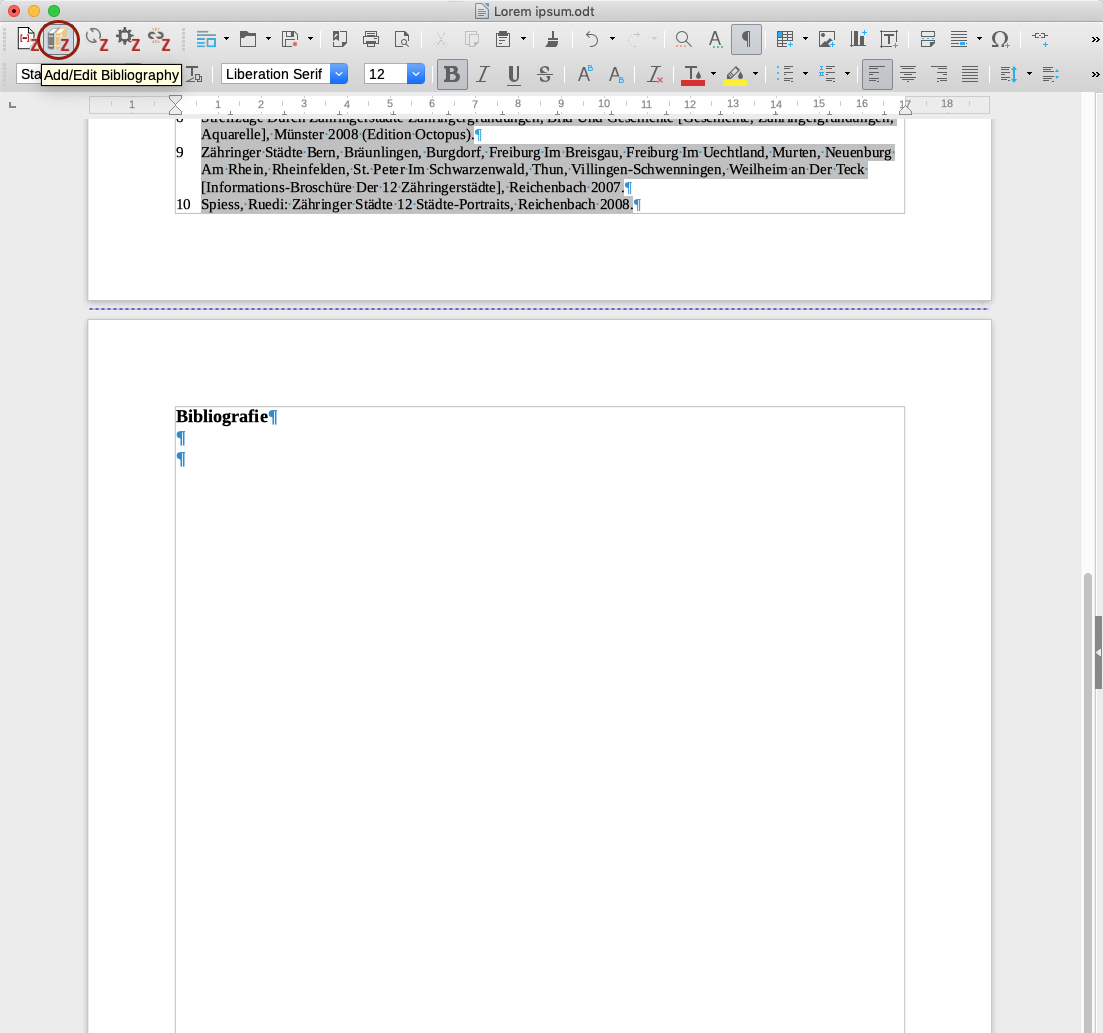Click Zotero Unlink Citations icon

pyautogui.click(x=159, y=39)
